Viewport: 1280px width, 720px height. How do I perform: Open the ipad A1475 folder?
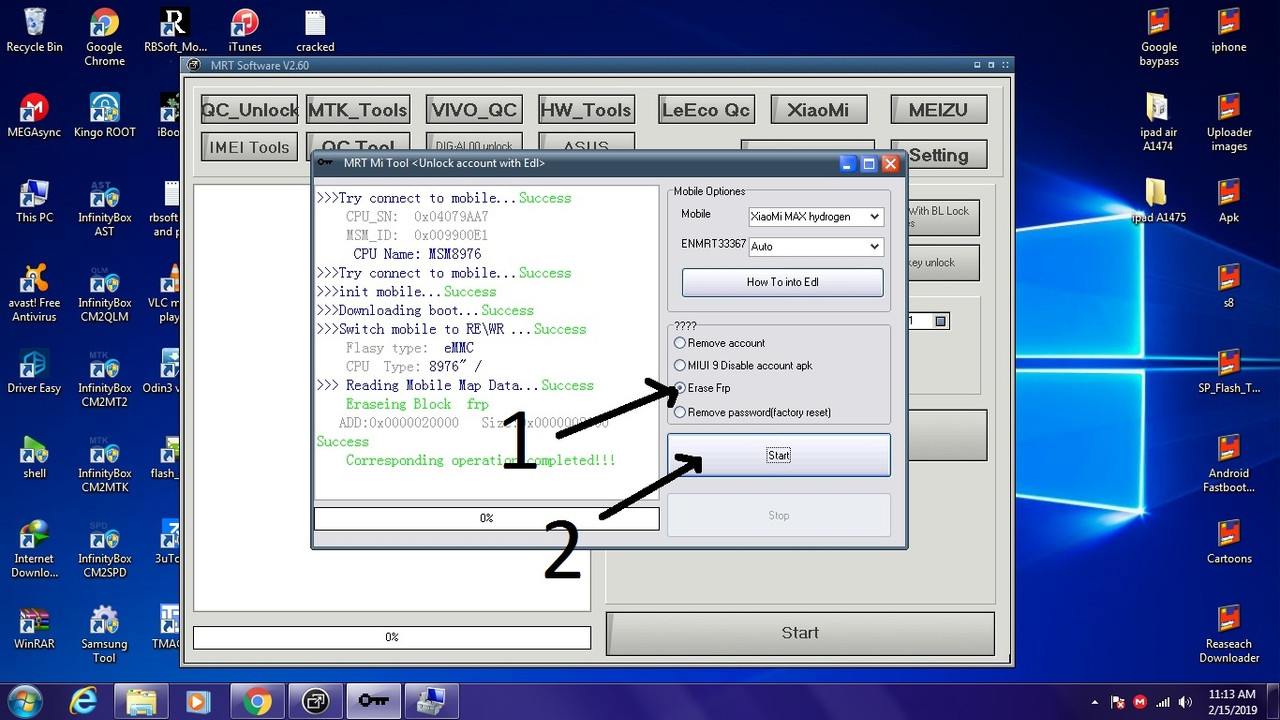coord(1158,201)
